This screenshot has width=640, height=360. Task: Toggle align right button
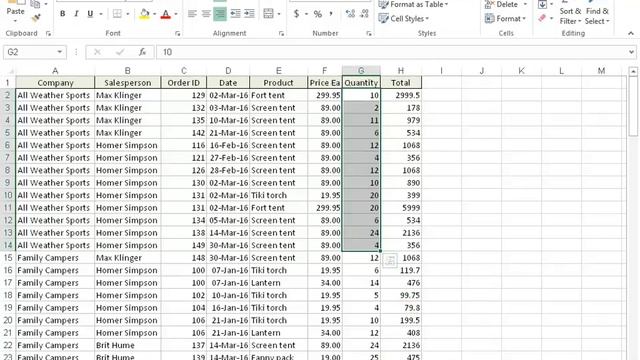click(x=220, y=14)
